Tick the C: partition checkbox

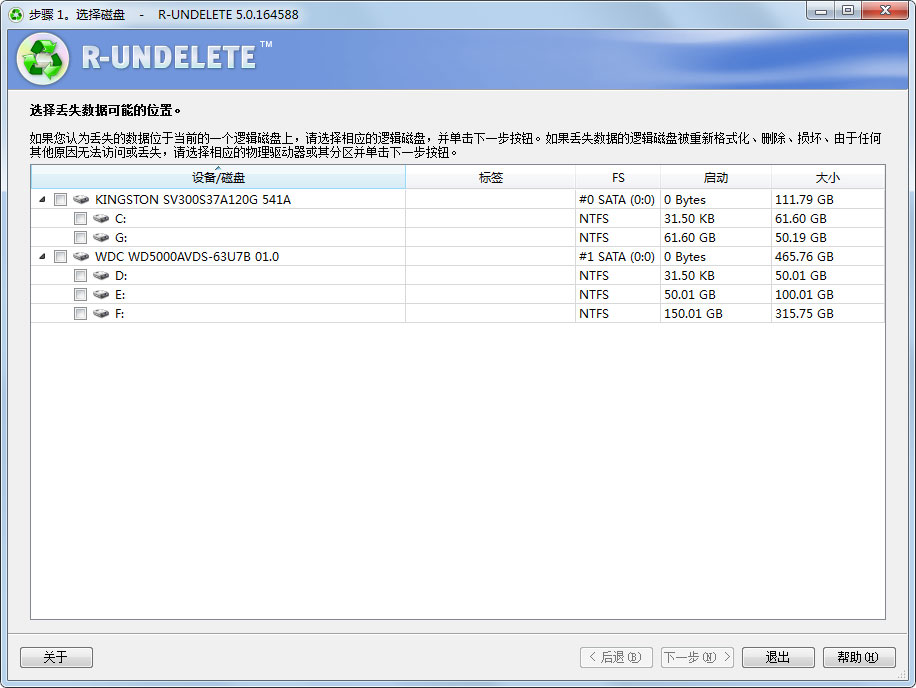(80, 219)
